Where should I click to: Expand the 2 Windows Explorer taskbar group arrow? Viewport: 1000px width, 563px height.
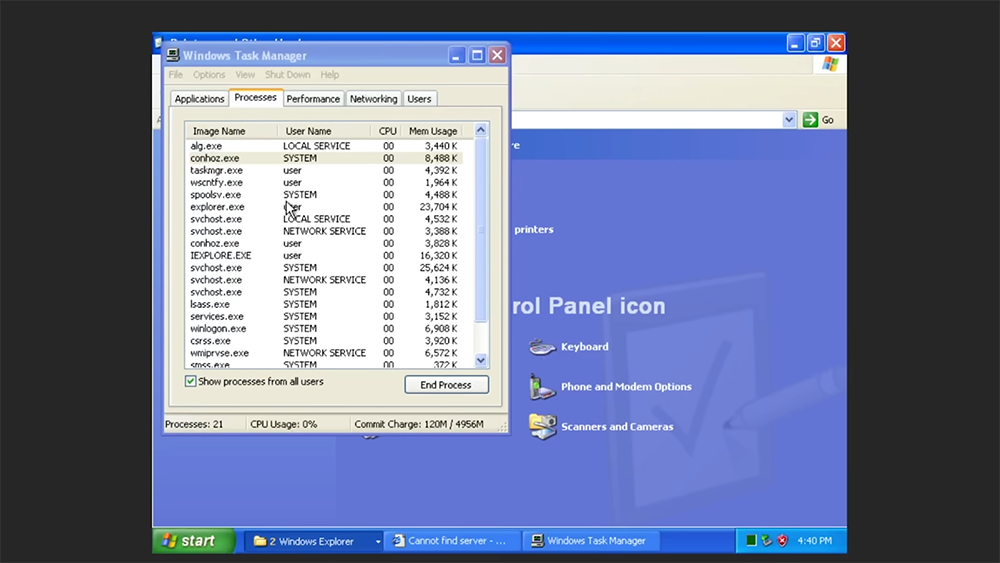tap(378, 541)
